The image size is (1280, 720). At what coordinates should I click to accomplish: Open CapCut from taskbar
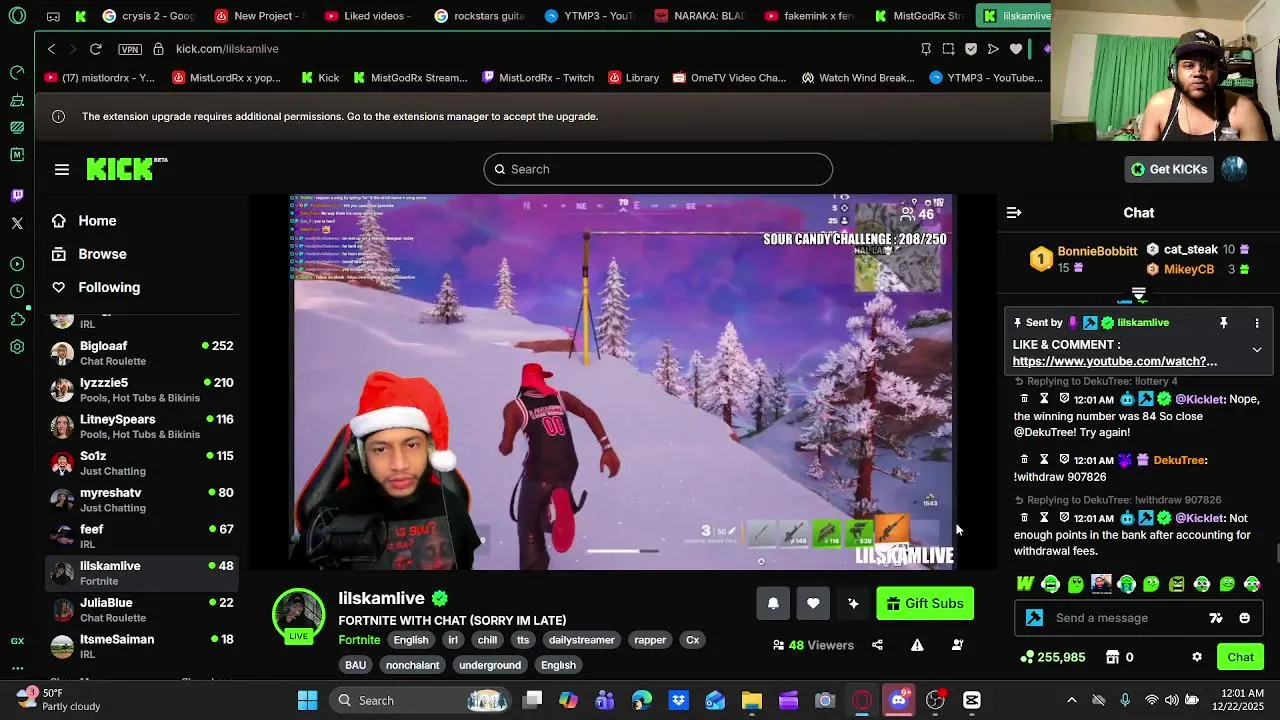tap(972, 700)
